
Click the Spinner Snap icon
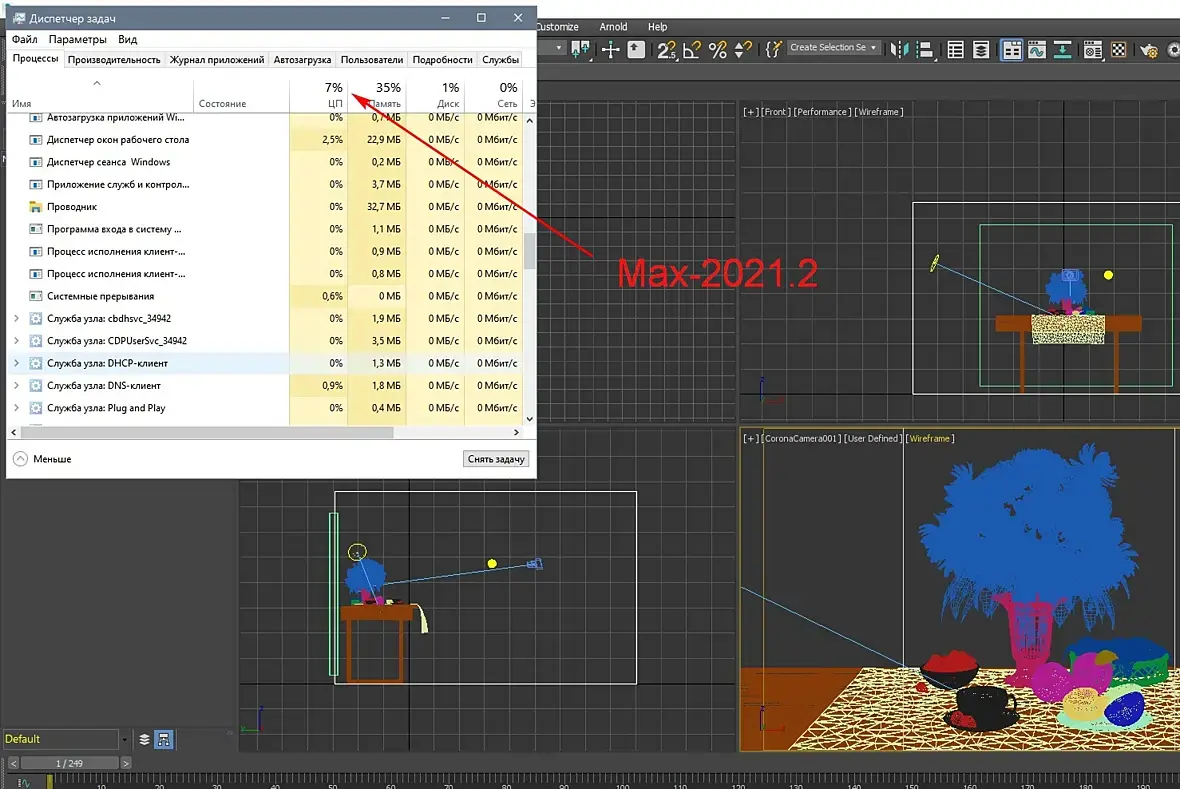pos(742,49)
